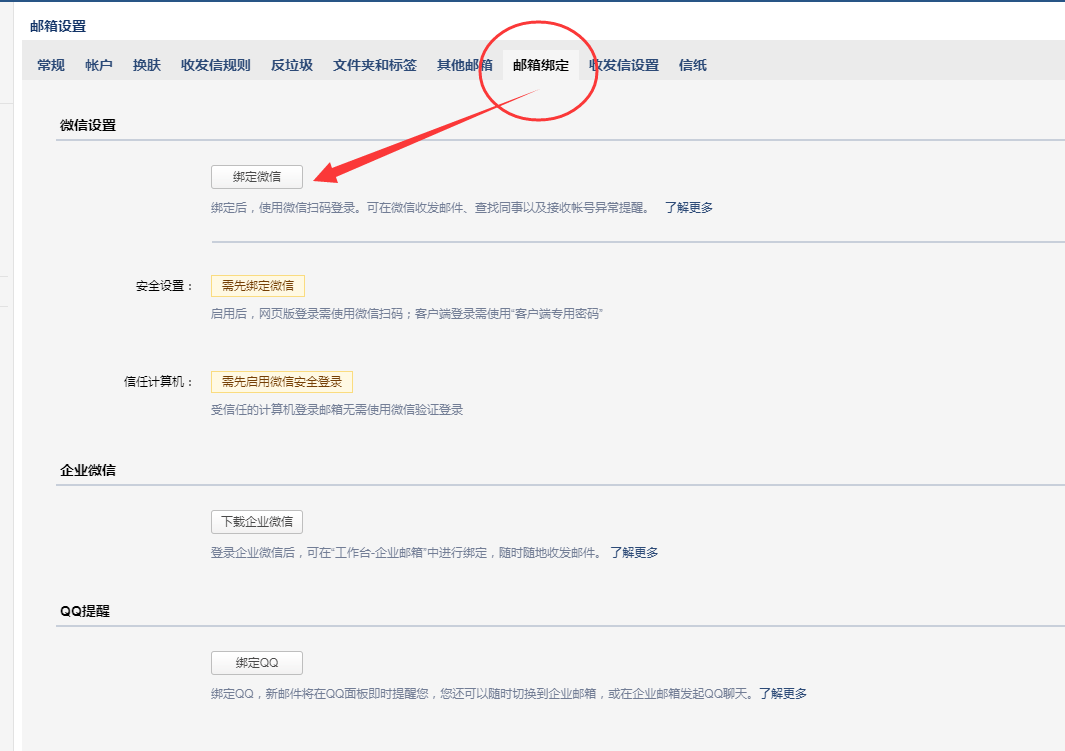Open the 换肤 skin tab
Image resolution: width=1065 pixels, height=751 pixels.
[147, 65]
